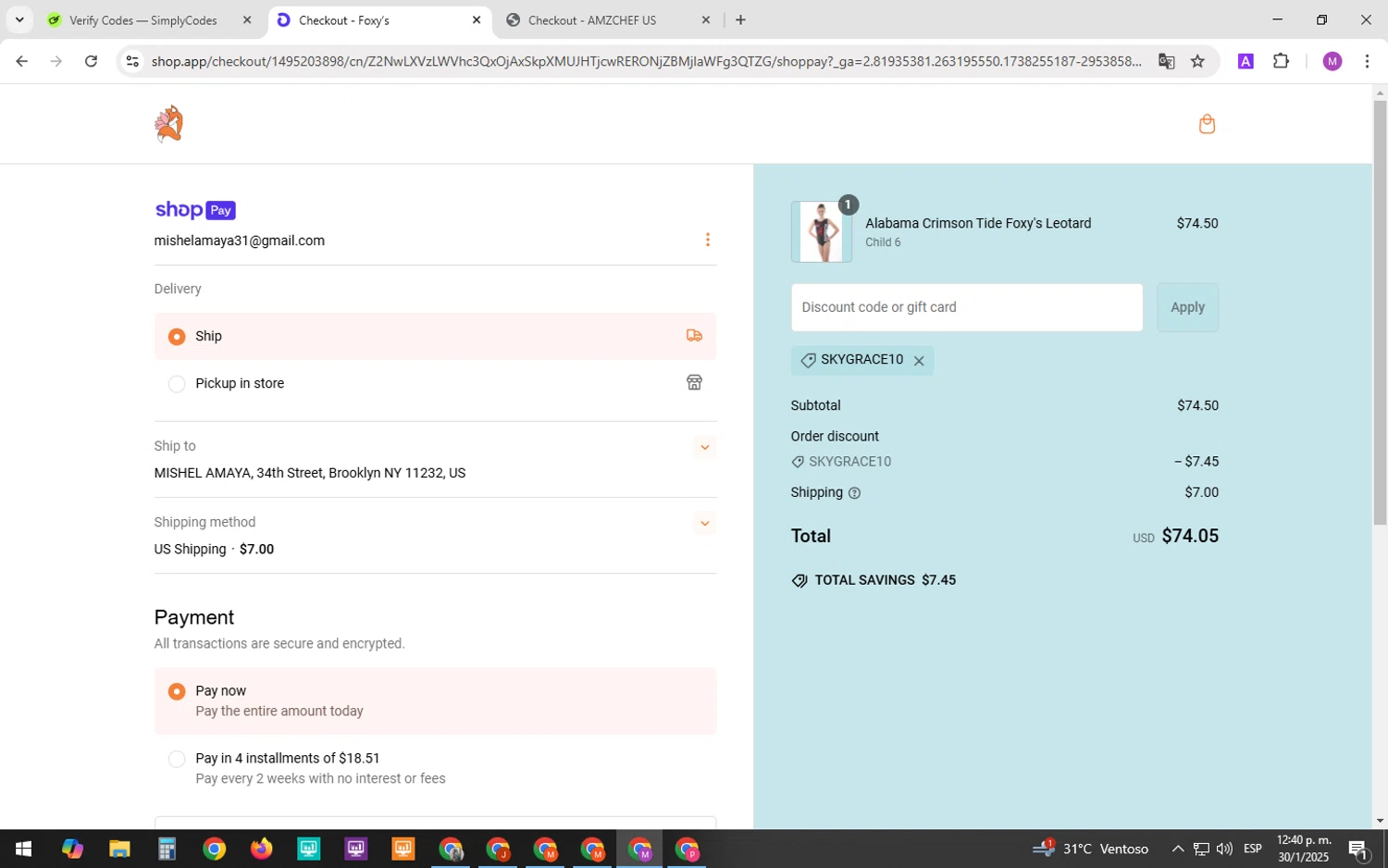Image resolution: width=1388 pixels, height=868 pixels.
Task: Open the ESP language input indicator
Action: (1253, 849)
